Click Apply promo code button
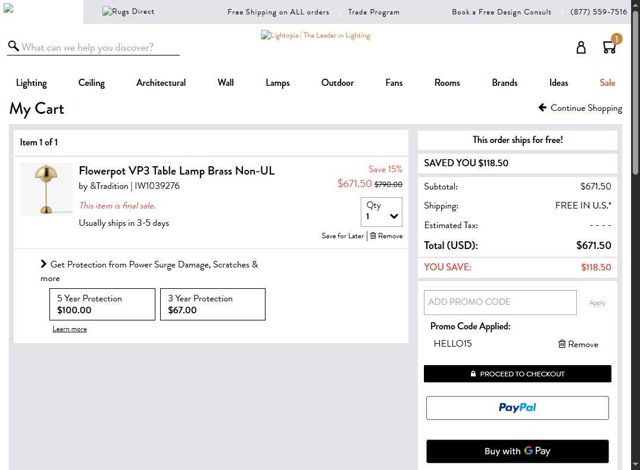 [597, 303]
